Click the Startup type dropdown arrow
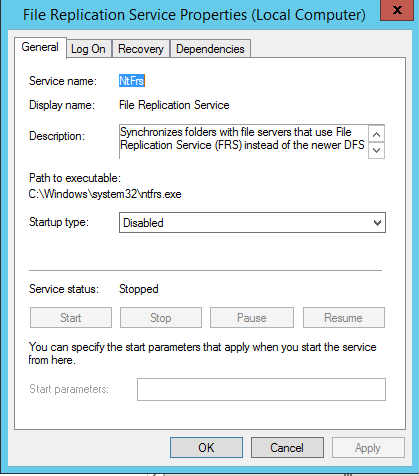The image size is (419, 476). pos(377,223)
